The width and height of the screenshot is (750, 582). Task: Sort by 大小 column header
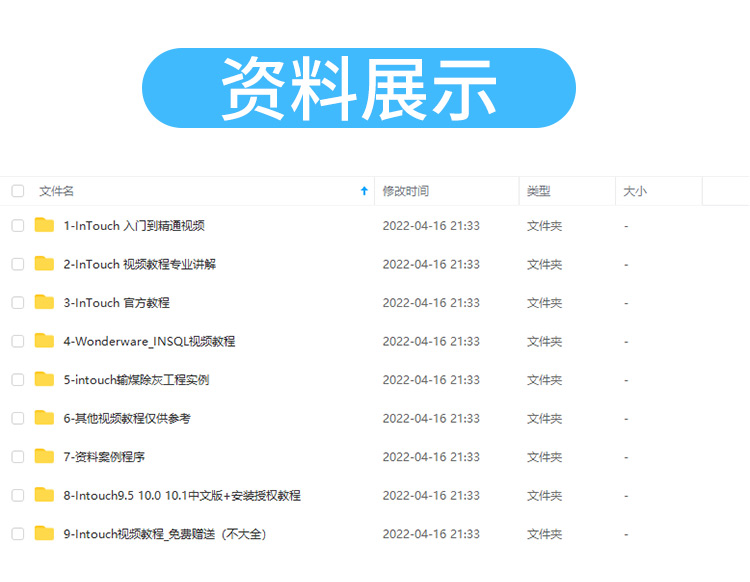point(635,191)
